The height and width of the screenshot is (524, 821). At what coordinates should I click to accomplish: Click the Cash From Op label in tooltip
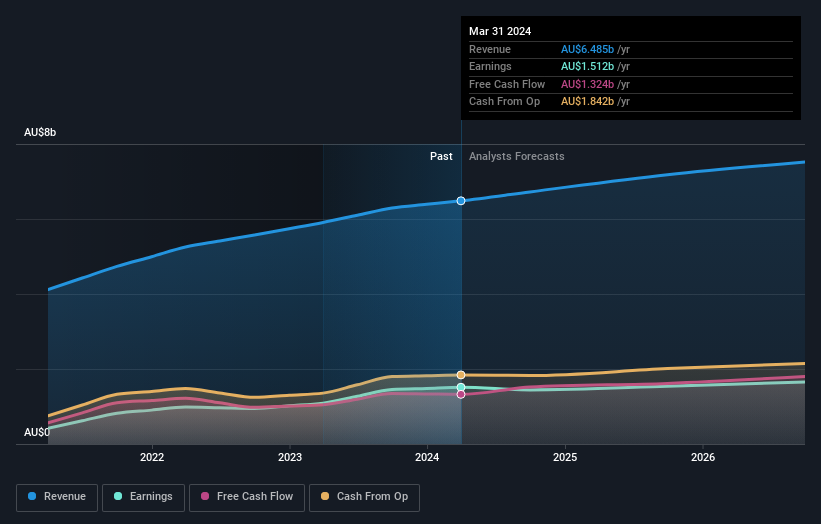505,102
